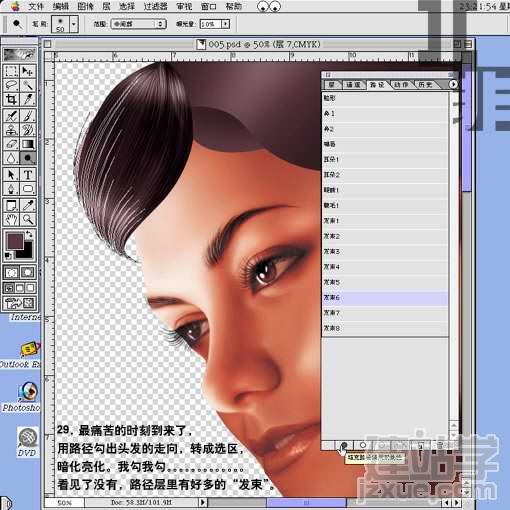Switch to the 通道 channels tab

[353, 85]
